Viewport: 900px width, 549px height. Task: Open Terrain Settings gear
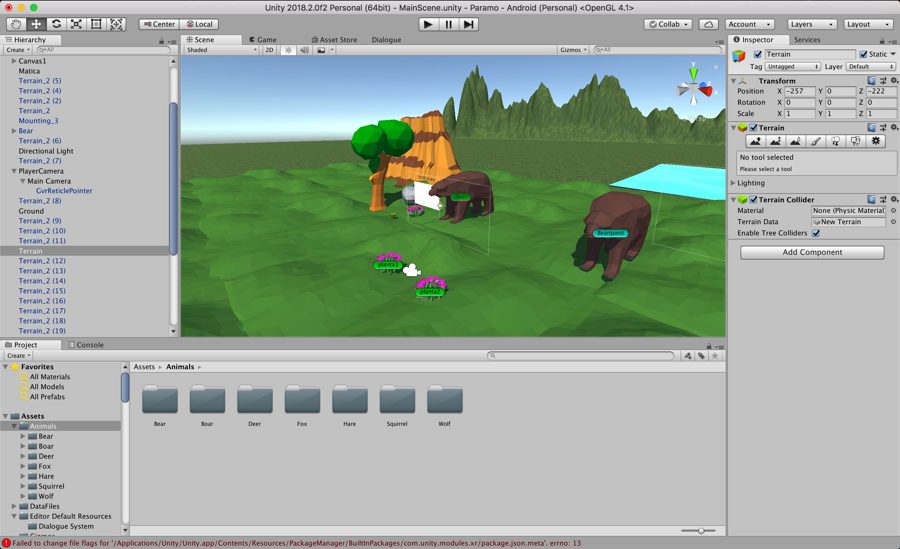[876, 141]
